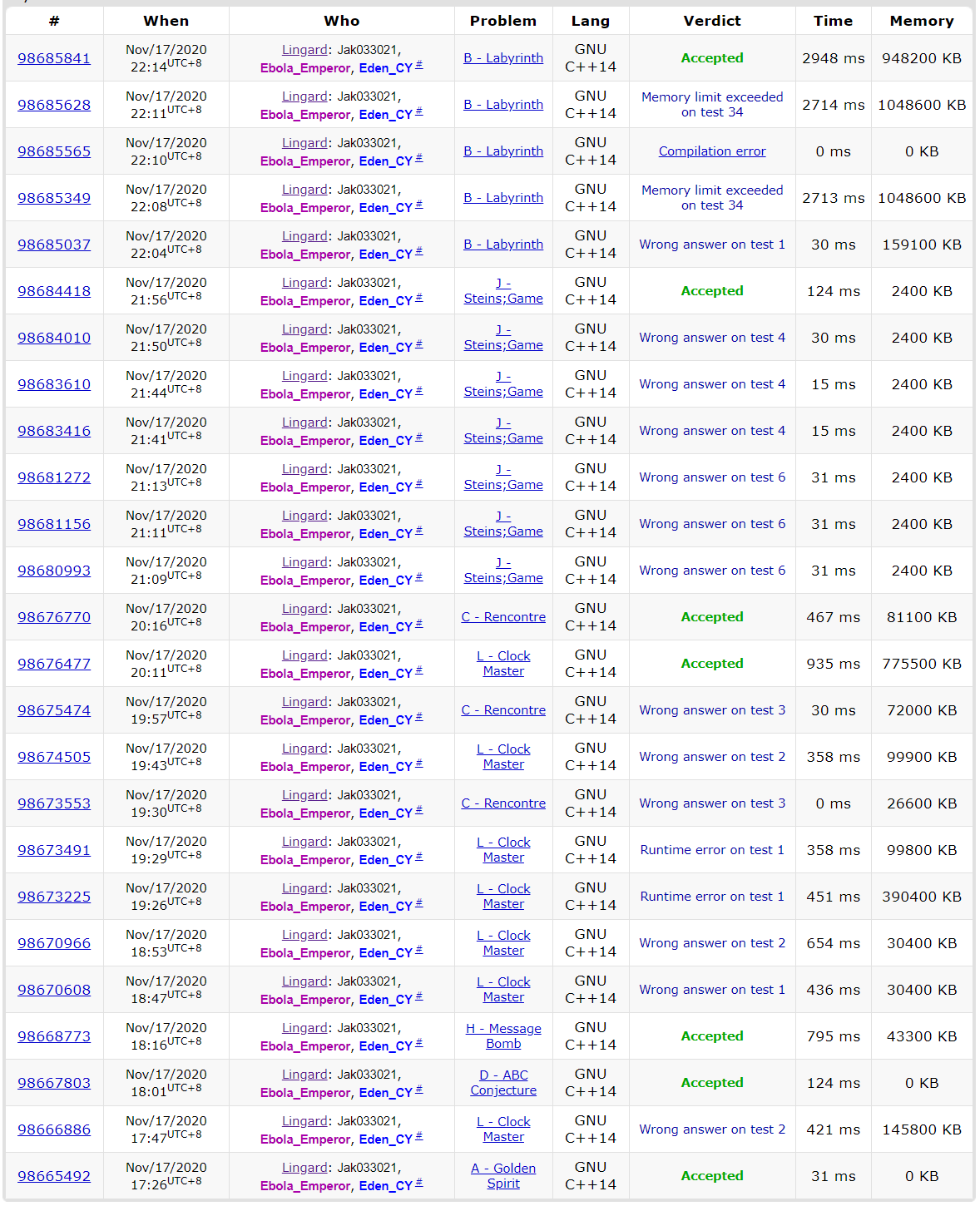Image resolution: width=980 pixels, height=1206 pixels.
Task: Open submission 98684418
Action: tap(54, 291)
